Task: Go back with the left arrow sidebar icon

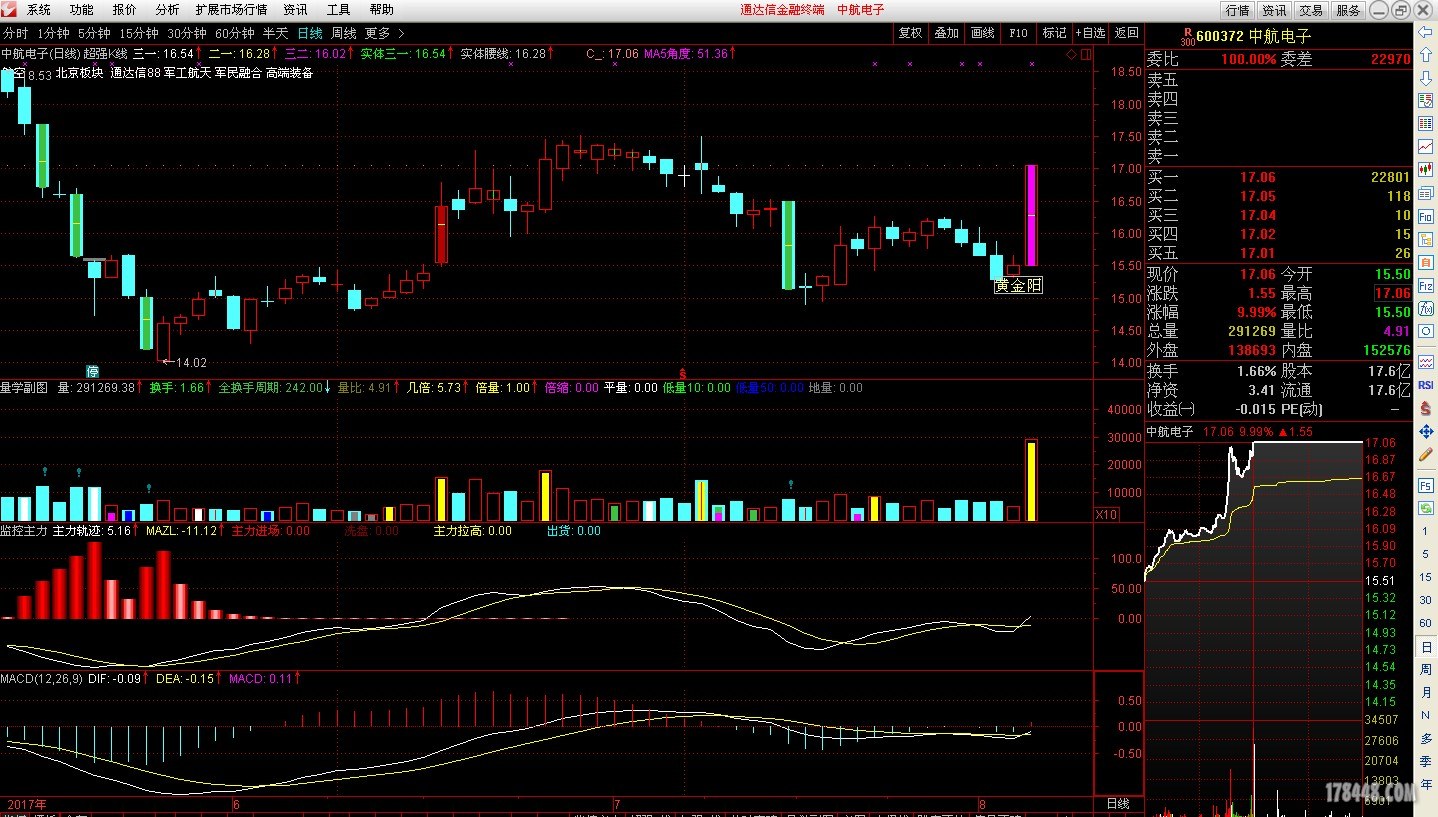Action: (x=1425, y=31)
